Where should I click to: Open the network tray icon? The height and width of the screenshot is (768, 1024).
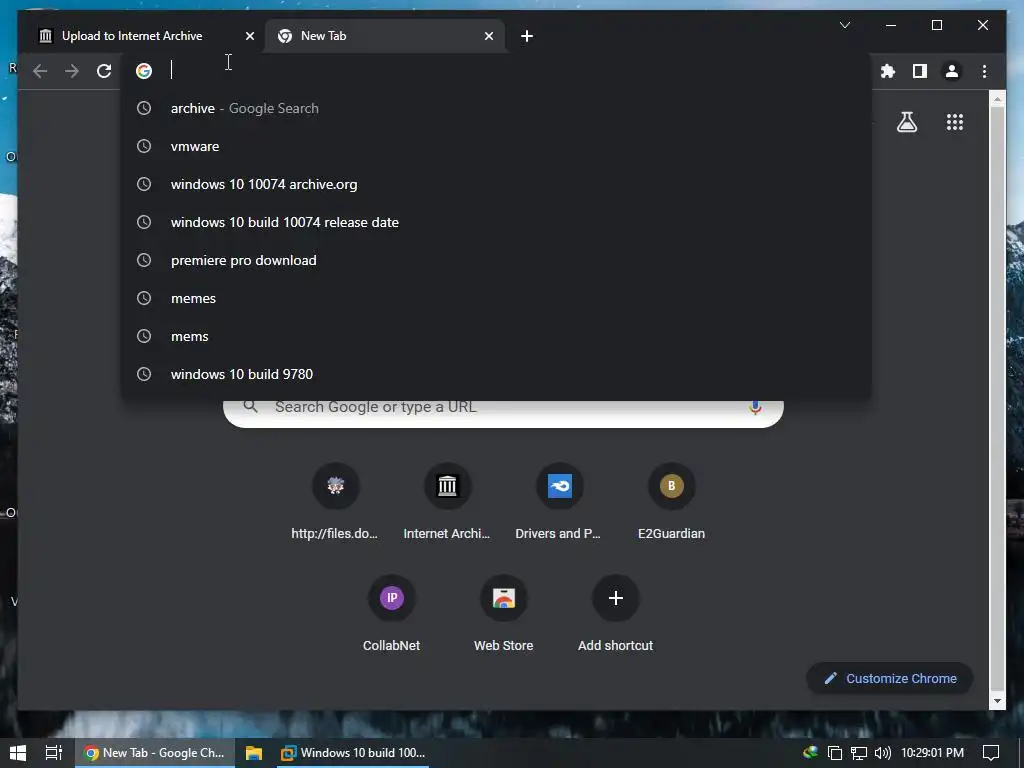[858, 753]
